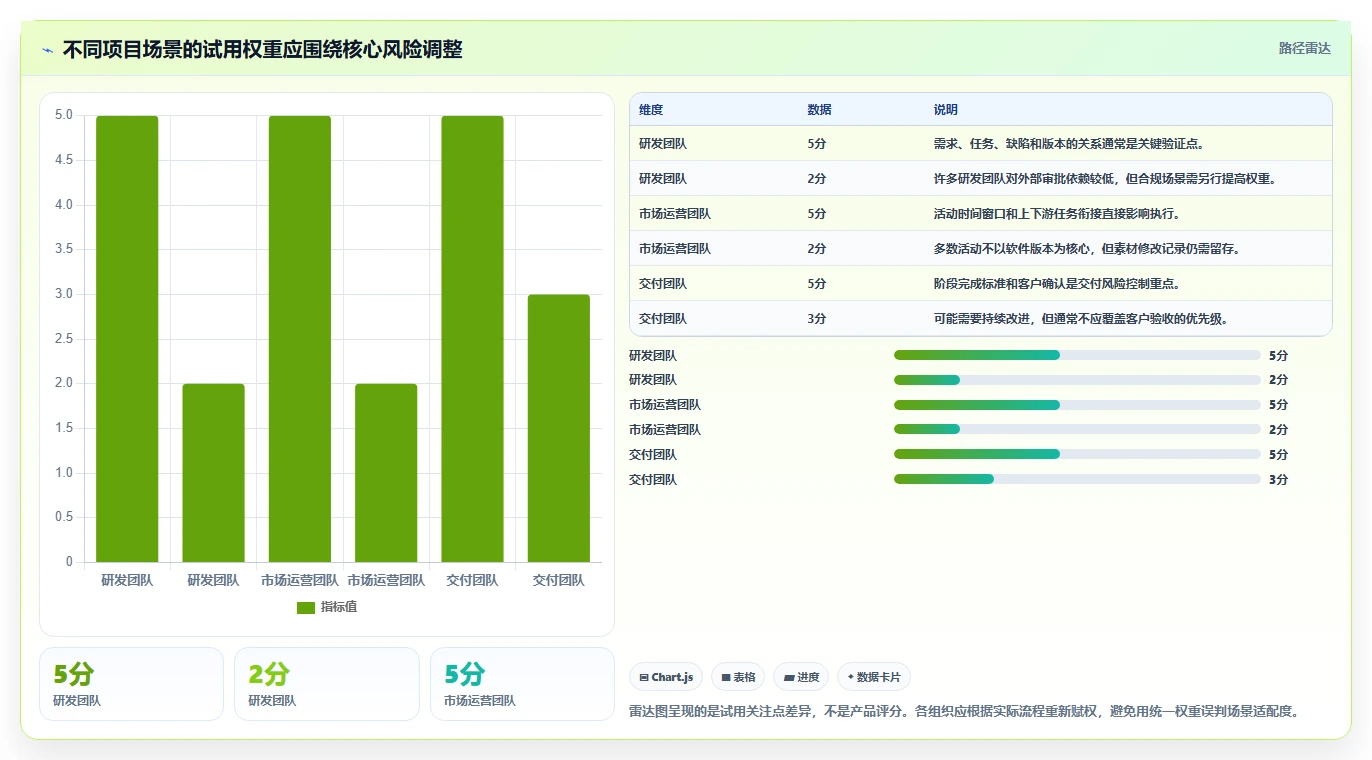Click the 市场运营团队 bar at value 2.0
This screenshot has height=760, width=1372.
[x=386, y=473]
